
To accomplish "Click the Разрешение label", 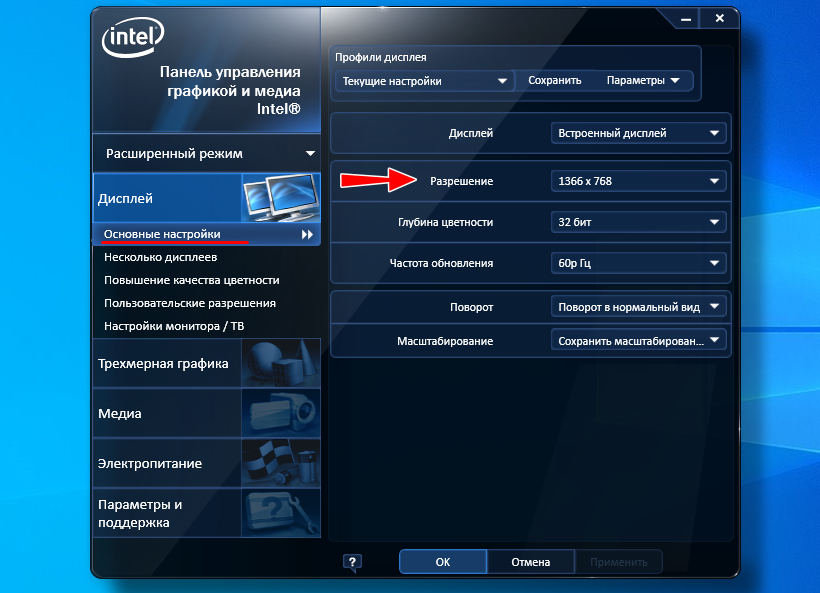I will (x=461, y=181).
